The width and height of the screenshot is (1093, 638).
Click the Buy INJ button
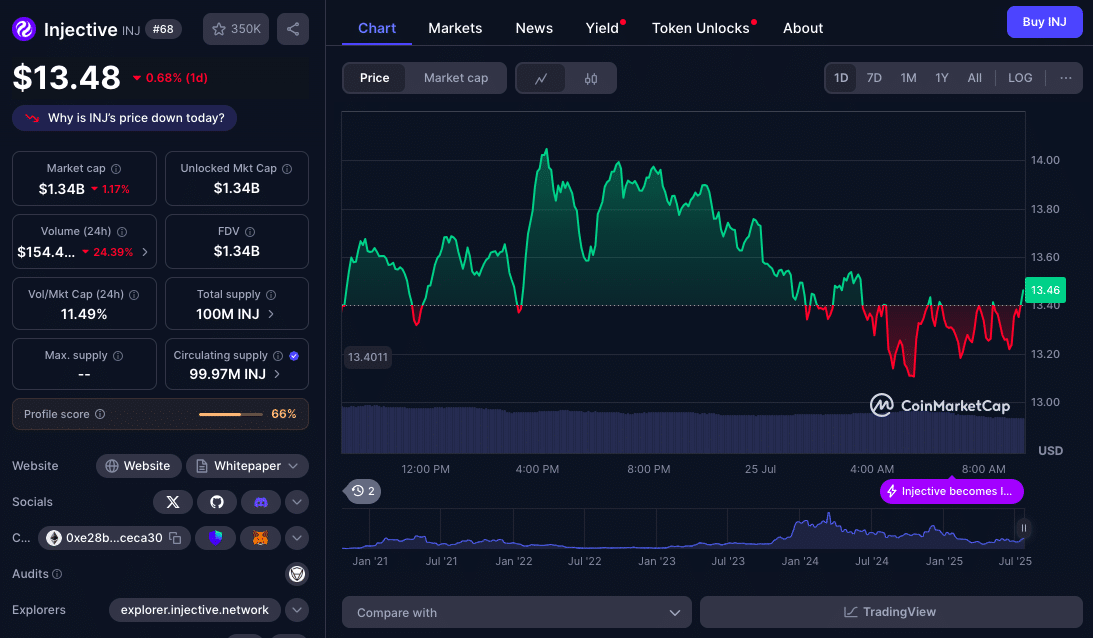(1044, 22)
